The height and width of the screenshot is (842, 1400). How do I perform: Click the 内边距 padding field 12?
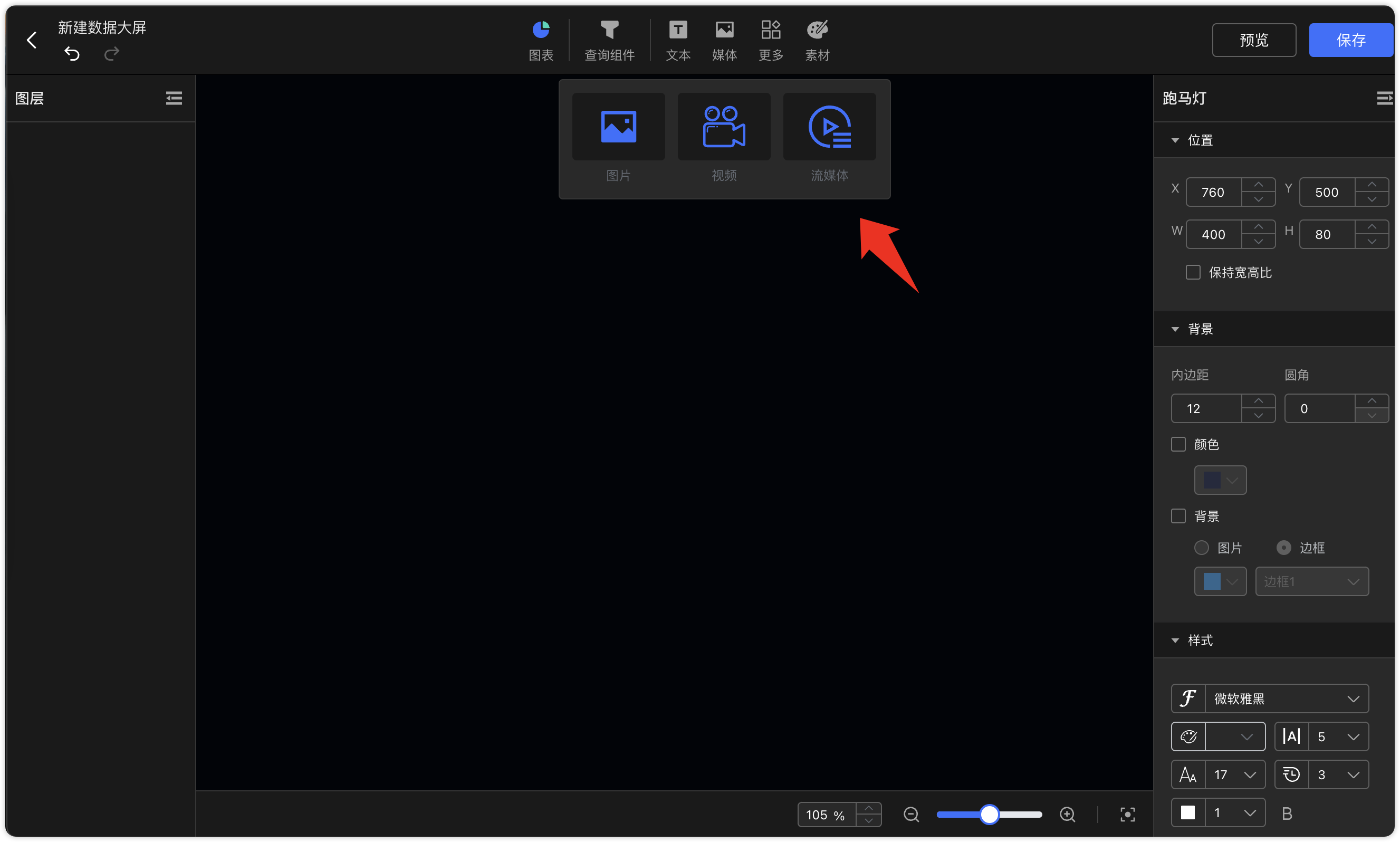pos(1206,408)
